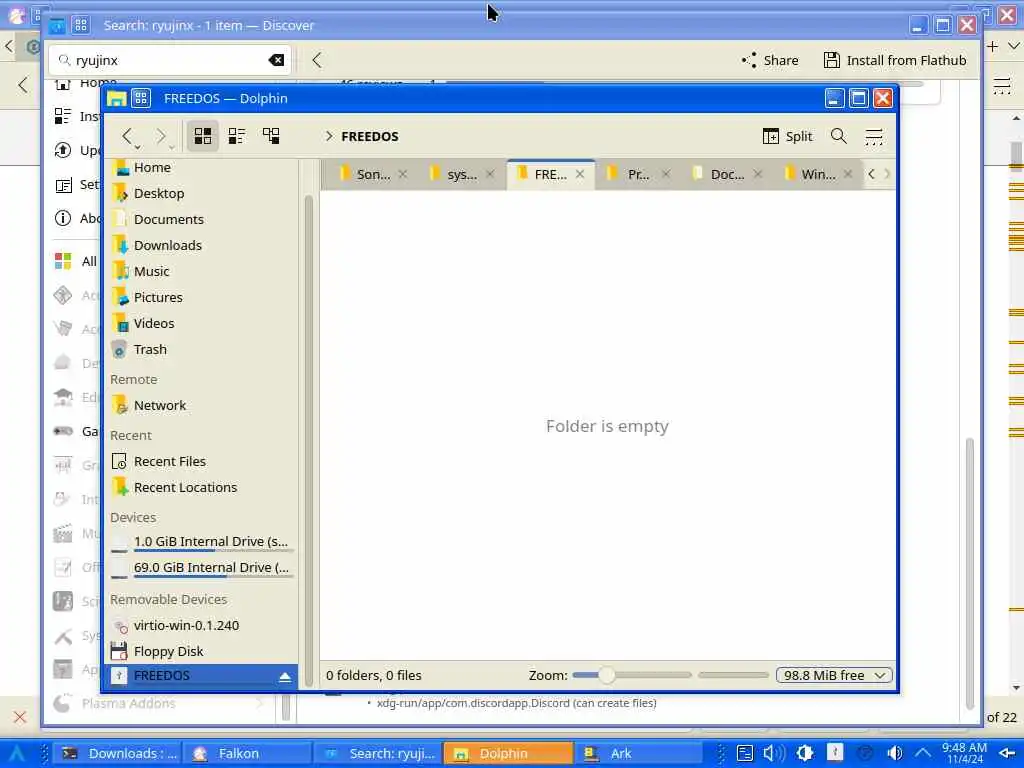Eject the FREEDOS device

[285, 677]
